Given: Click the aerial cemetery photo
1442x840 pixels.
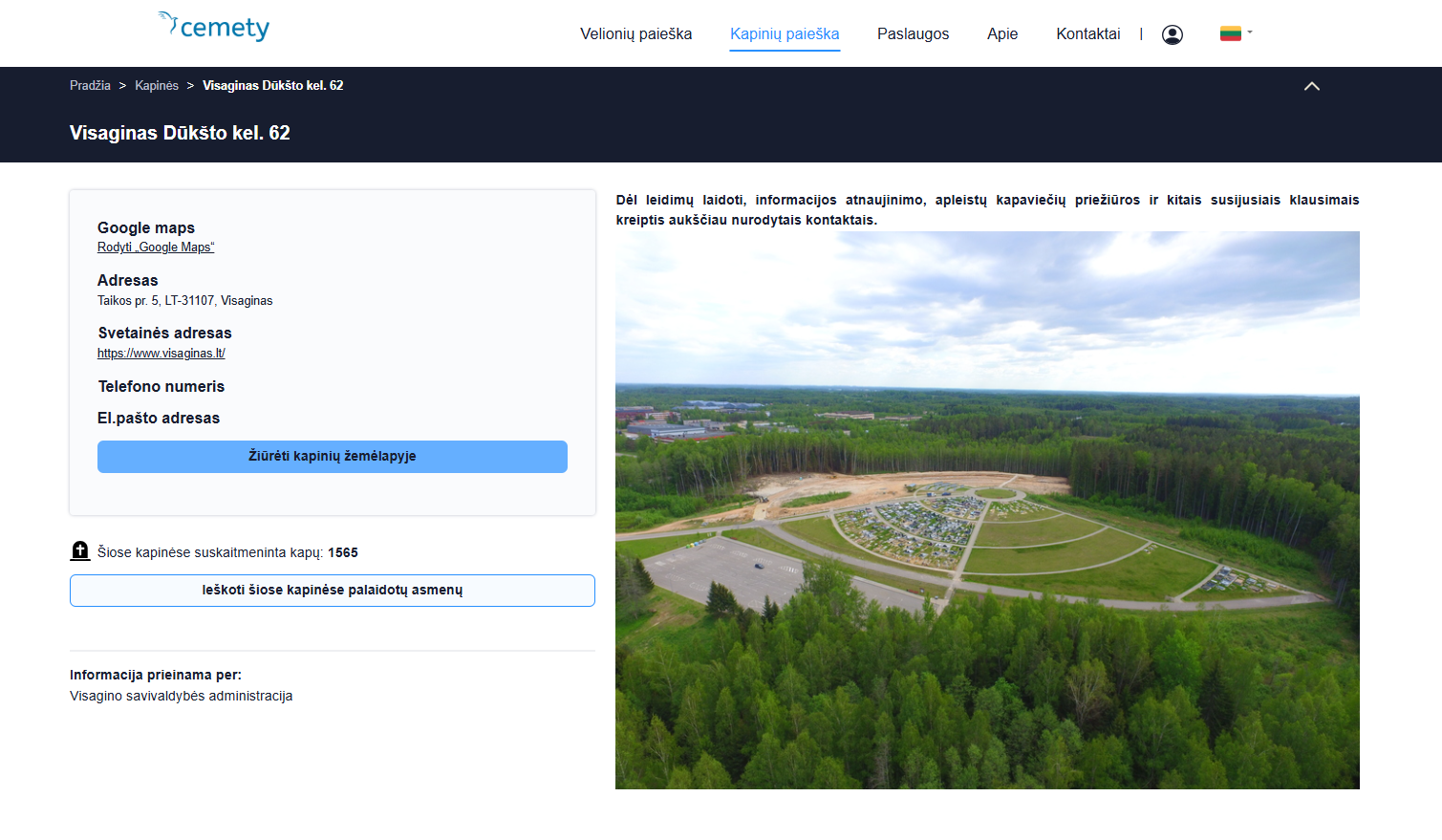Looking at the screenshot, I should 987,510.
